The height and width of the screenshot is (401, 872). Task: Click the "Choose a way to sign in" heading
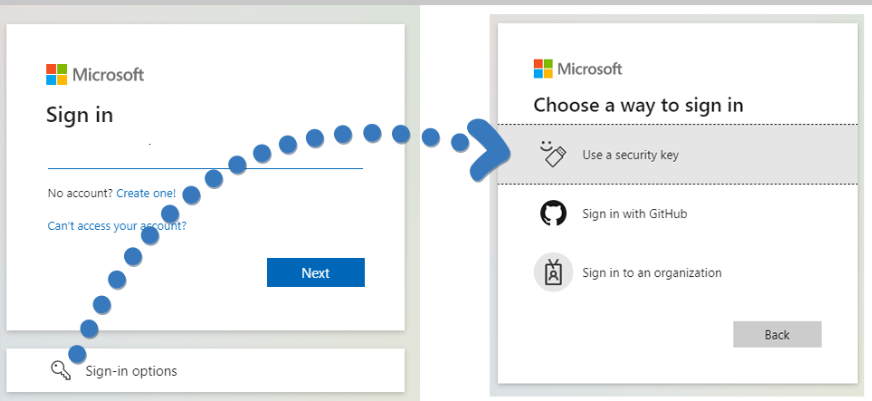(x=638, y=105)
